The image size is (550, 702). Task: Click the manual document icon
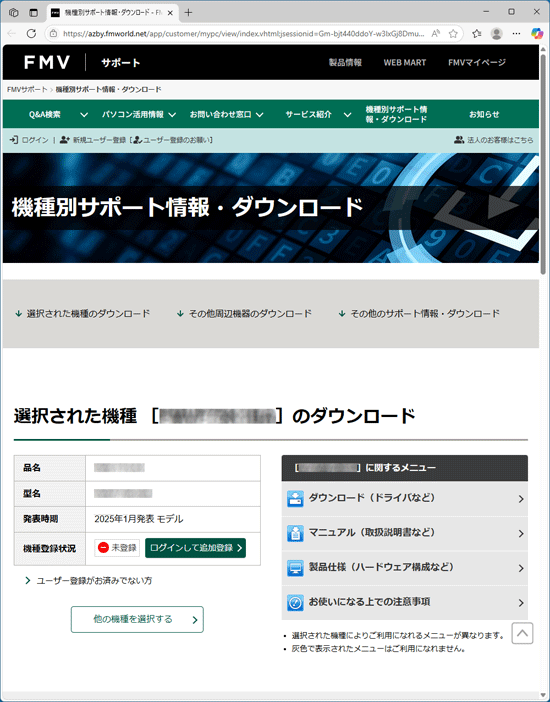[x=295, y=533]
